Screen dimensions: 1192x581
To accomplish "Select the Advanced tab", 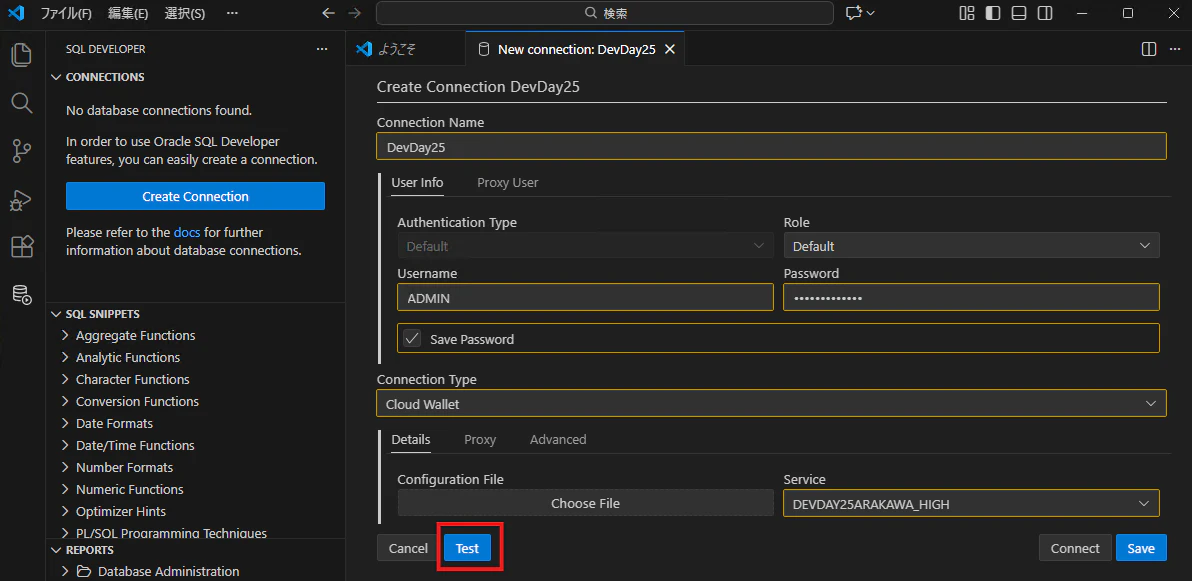I will [558, 440].
